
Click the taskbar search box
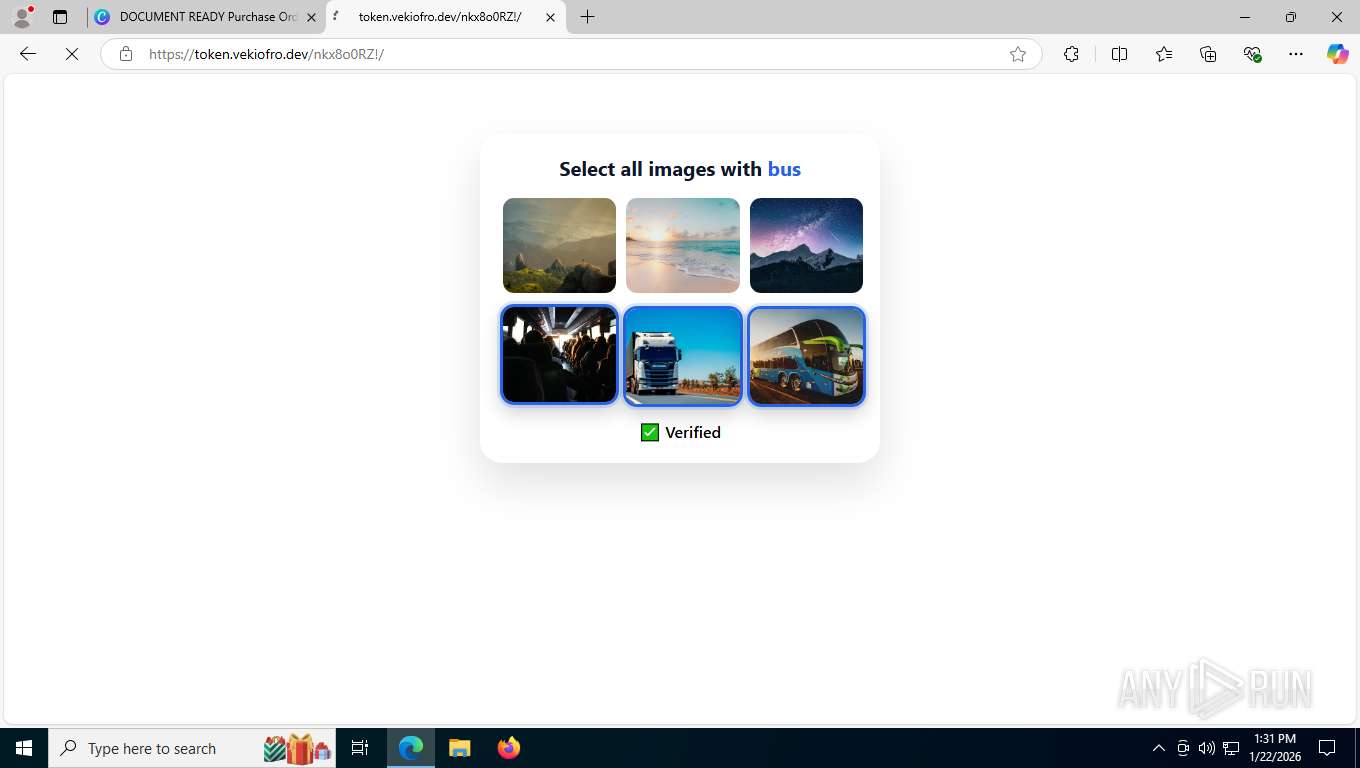coord(192,748)
